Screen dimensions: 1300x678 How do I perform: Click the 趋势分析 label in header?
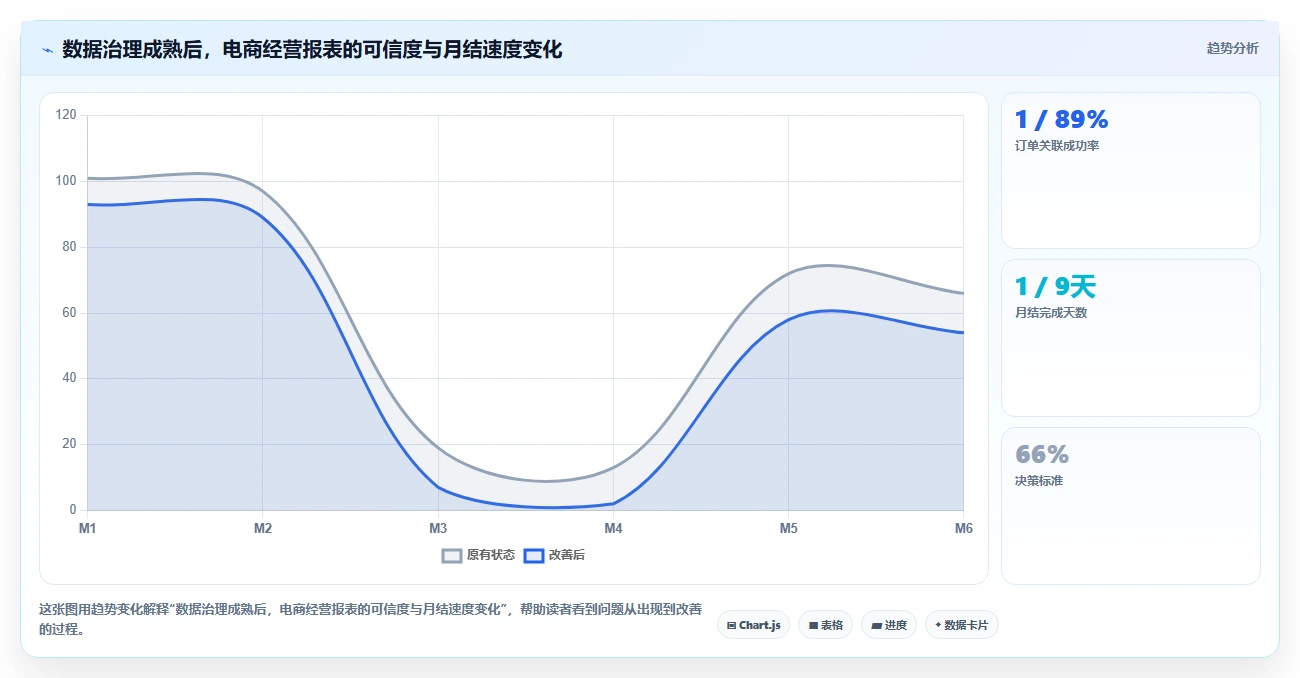pos(1232,48)
